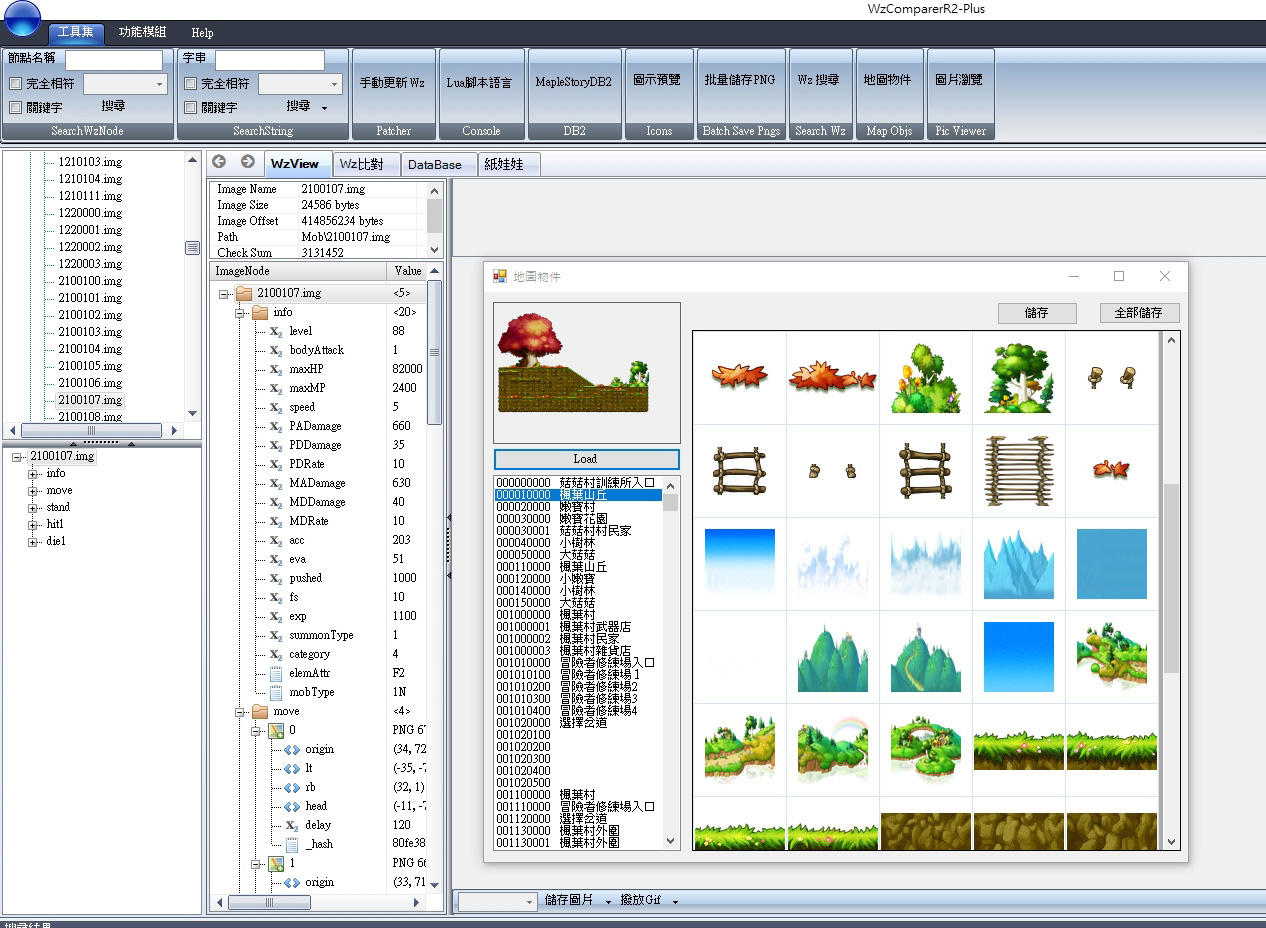Click the PNG image icon of node 0

click(x=277, y=730)
